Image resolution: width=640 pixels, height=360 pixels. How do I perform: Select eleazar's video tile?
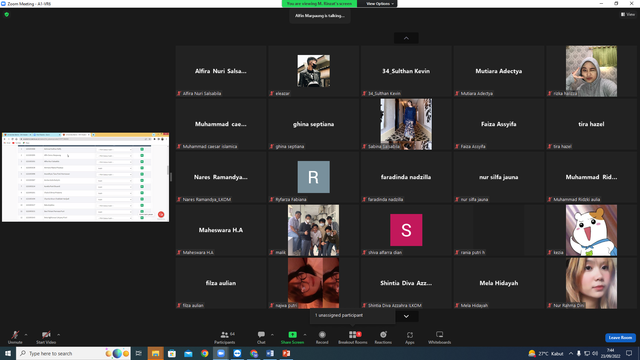pyautogui.click(x=313, y=71)
